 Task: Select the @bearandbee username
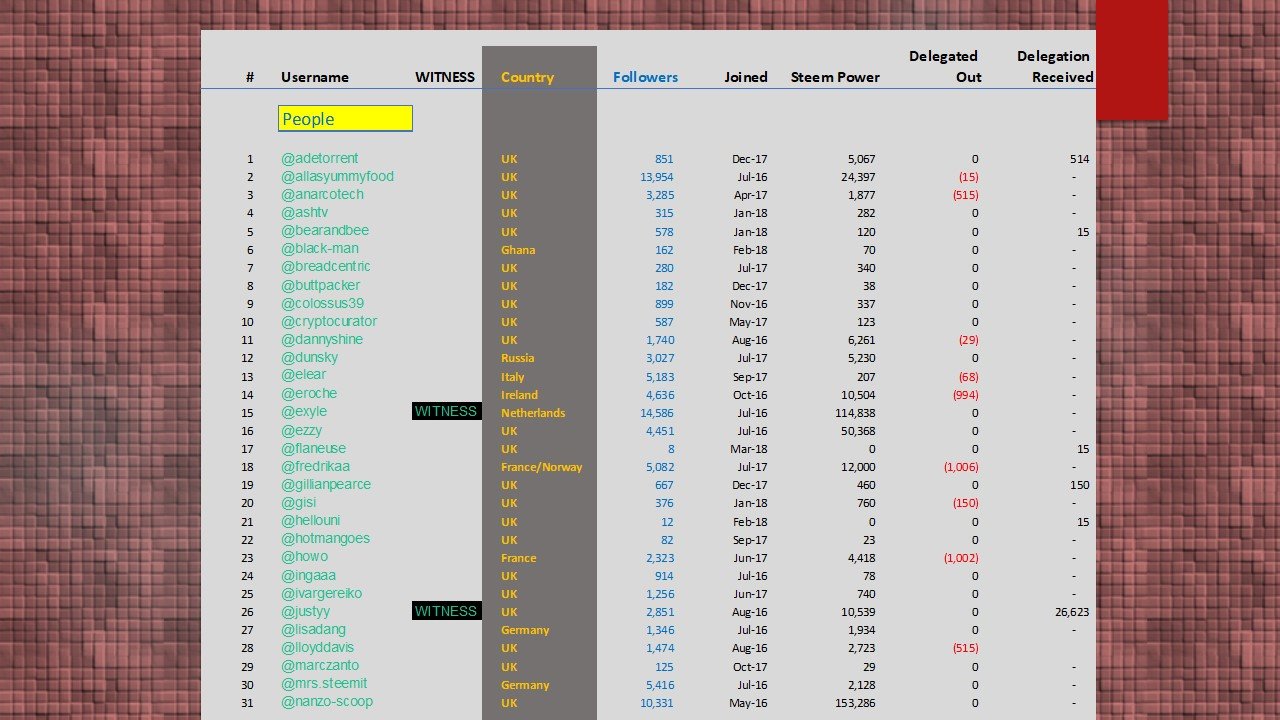324,230
